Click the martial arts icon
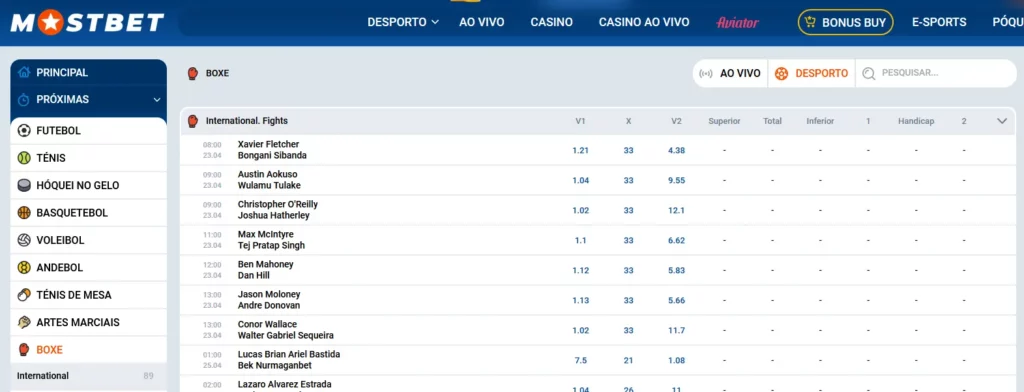1024x392 pixels. point(24,323)
